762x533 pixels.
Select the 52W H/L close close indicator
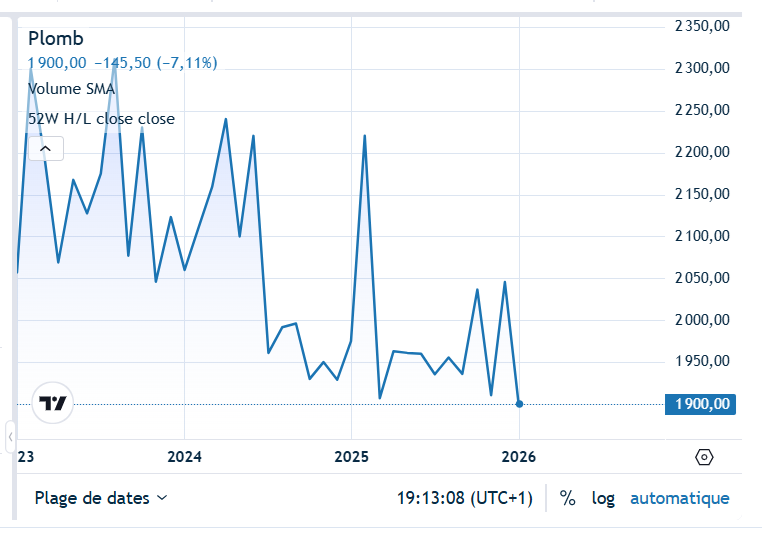[101, 119]
